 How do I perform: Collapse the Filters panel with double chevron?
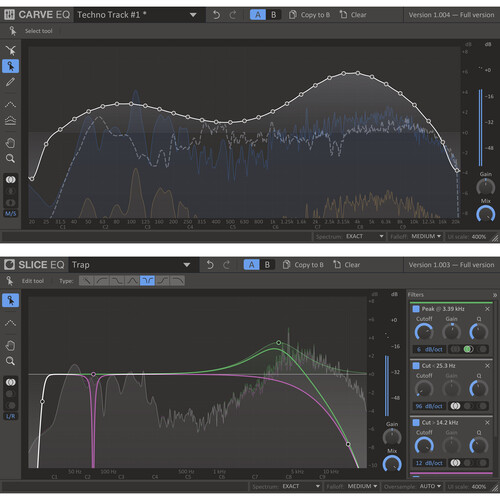pos(495,295)
